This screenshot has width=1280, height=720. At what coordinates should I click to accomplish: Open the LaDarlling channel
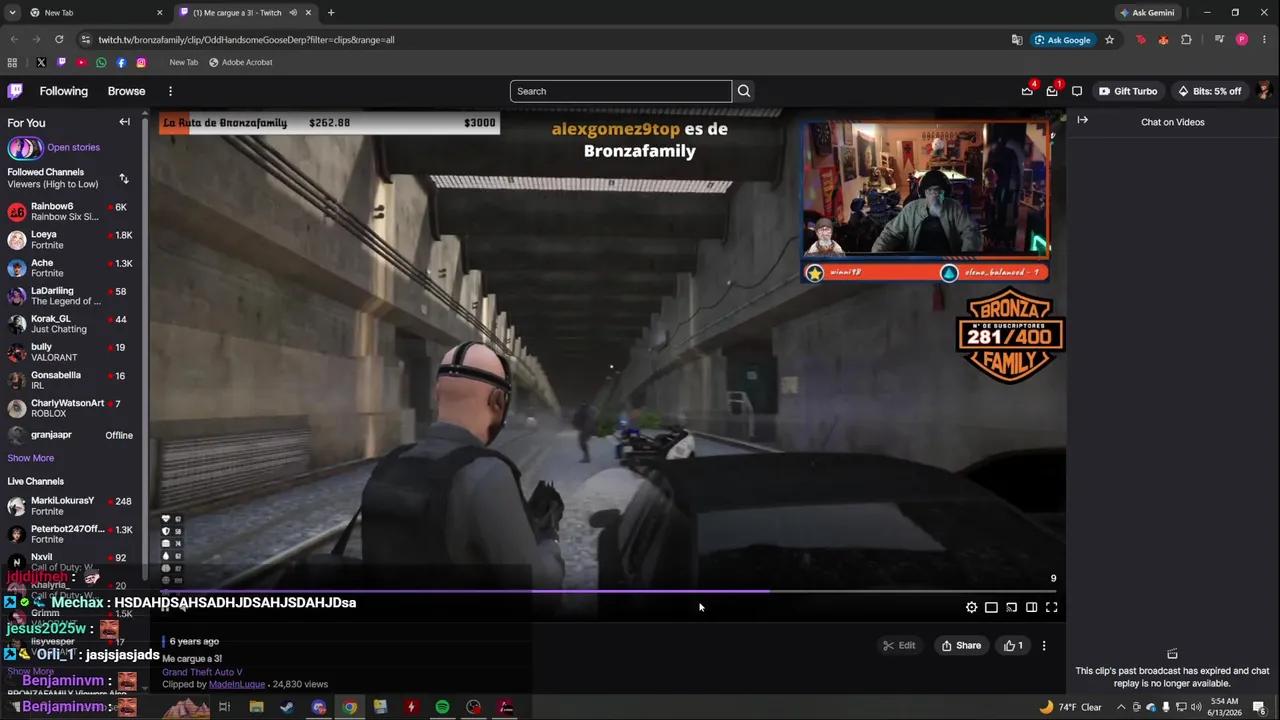[x=70, y=296]
